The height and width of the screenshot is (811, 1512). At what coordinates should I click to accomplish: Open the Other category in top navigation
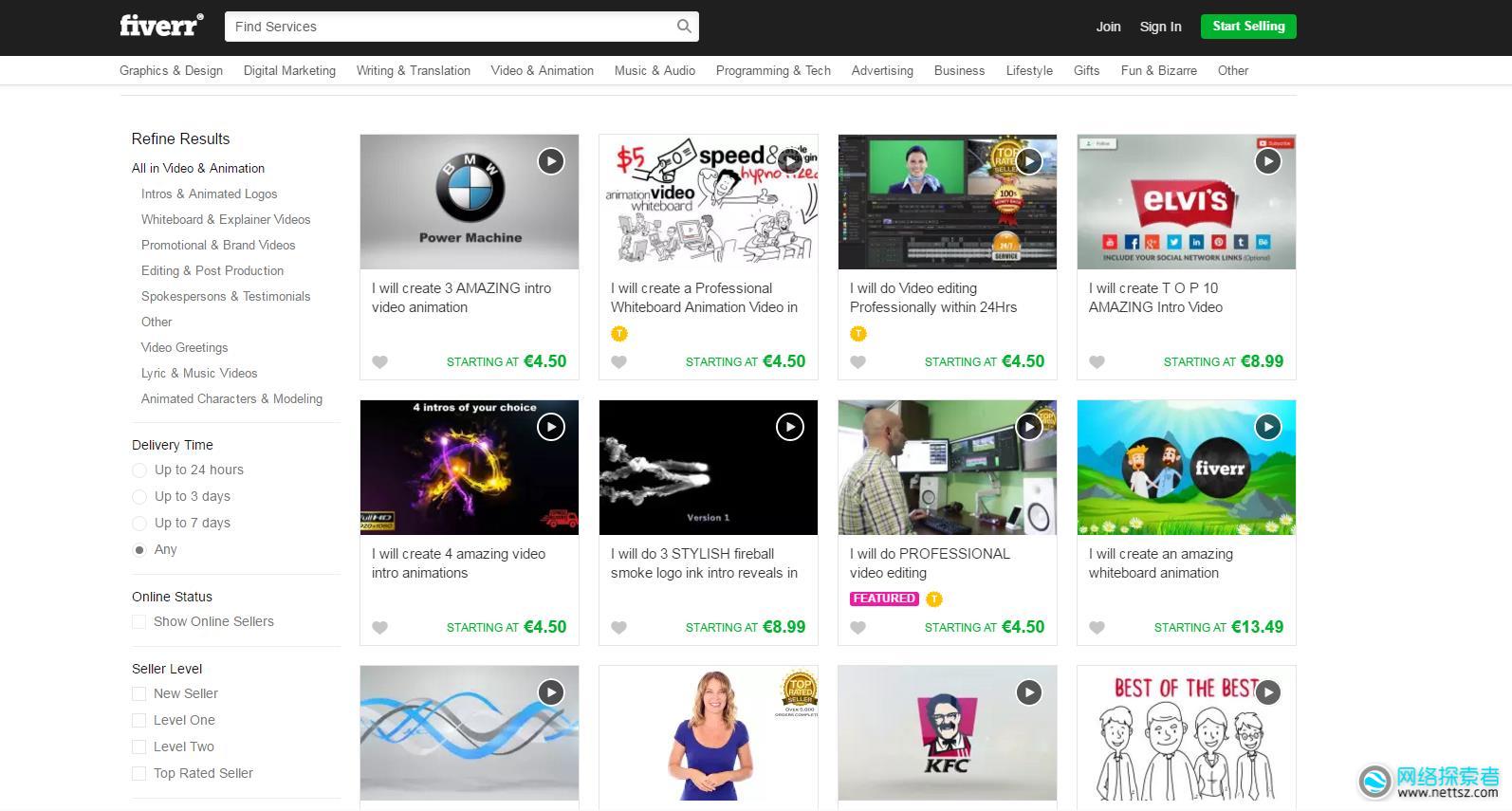point(1233,70)
